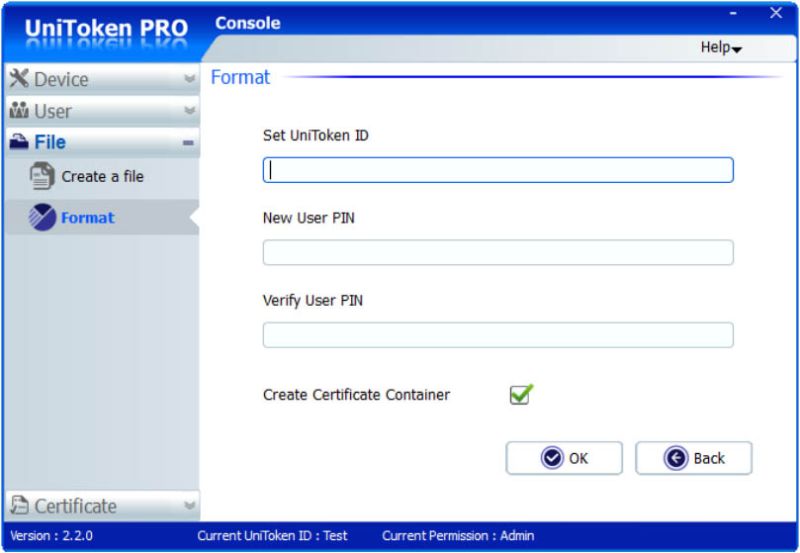
Task: Close the UniToken PRO window
Action: coord(776,13)
